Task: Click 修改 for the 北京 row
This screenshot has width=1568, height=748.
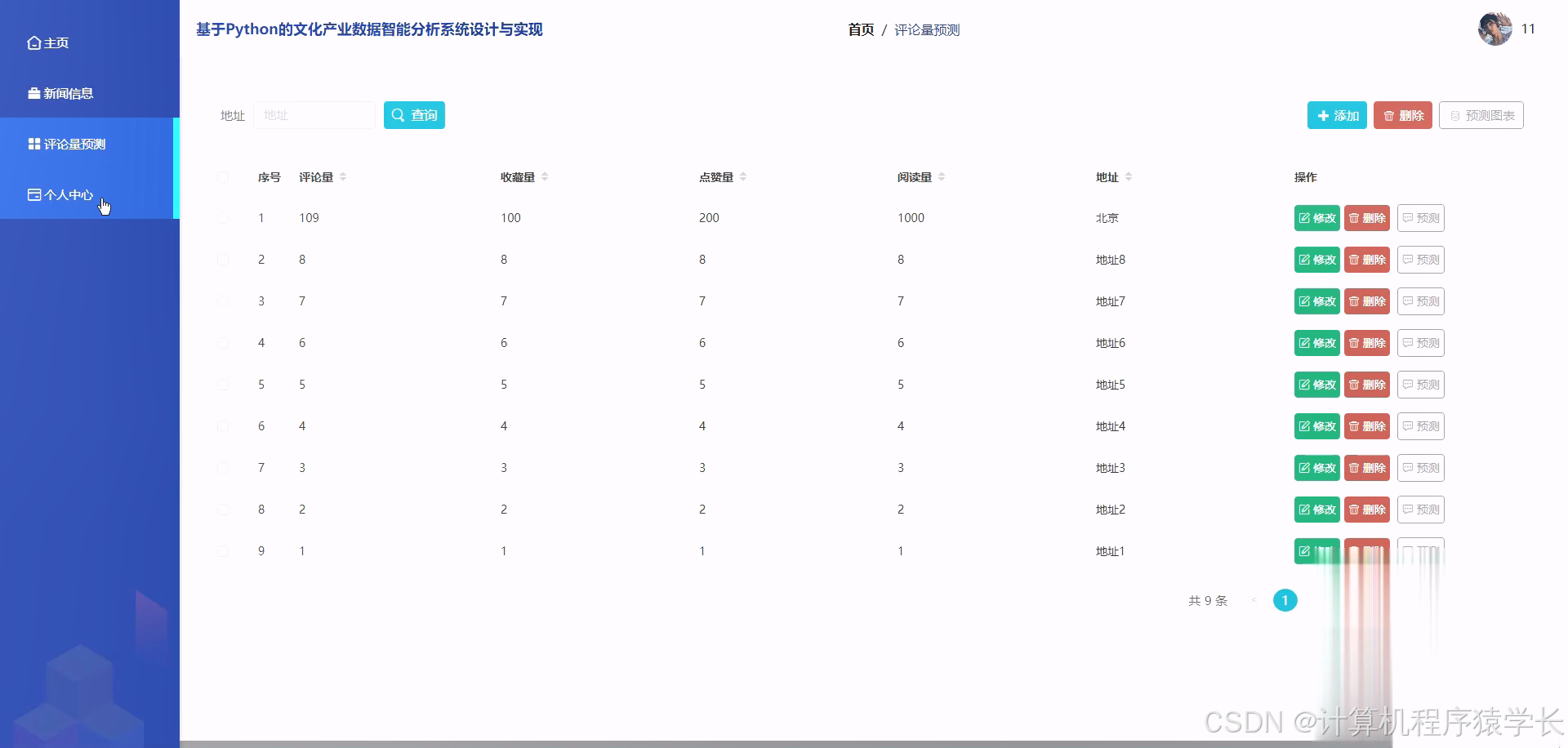Action: 1316,218
